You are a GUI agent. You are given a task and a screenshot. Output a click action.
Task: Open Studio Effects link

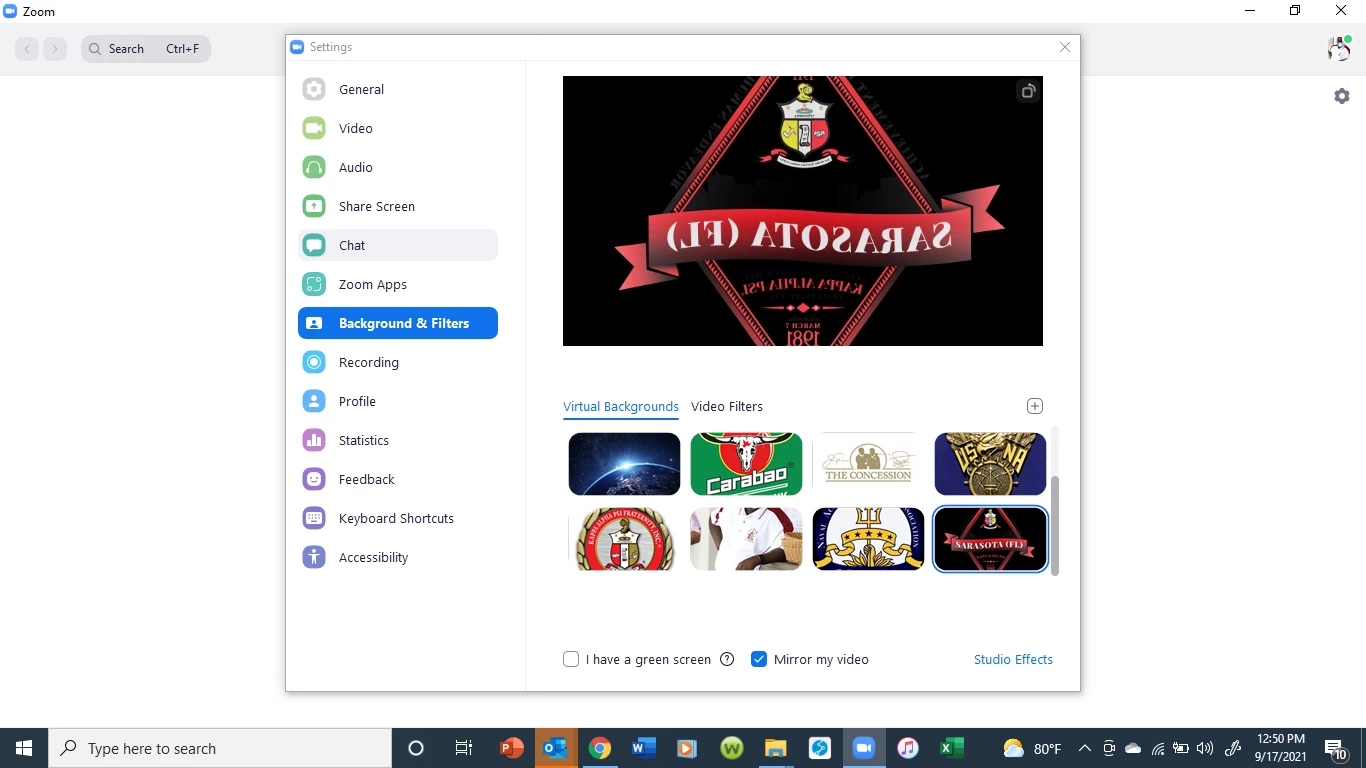click(1013, 659)
